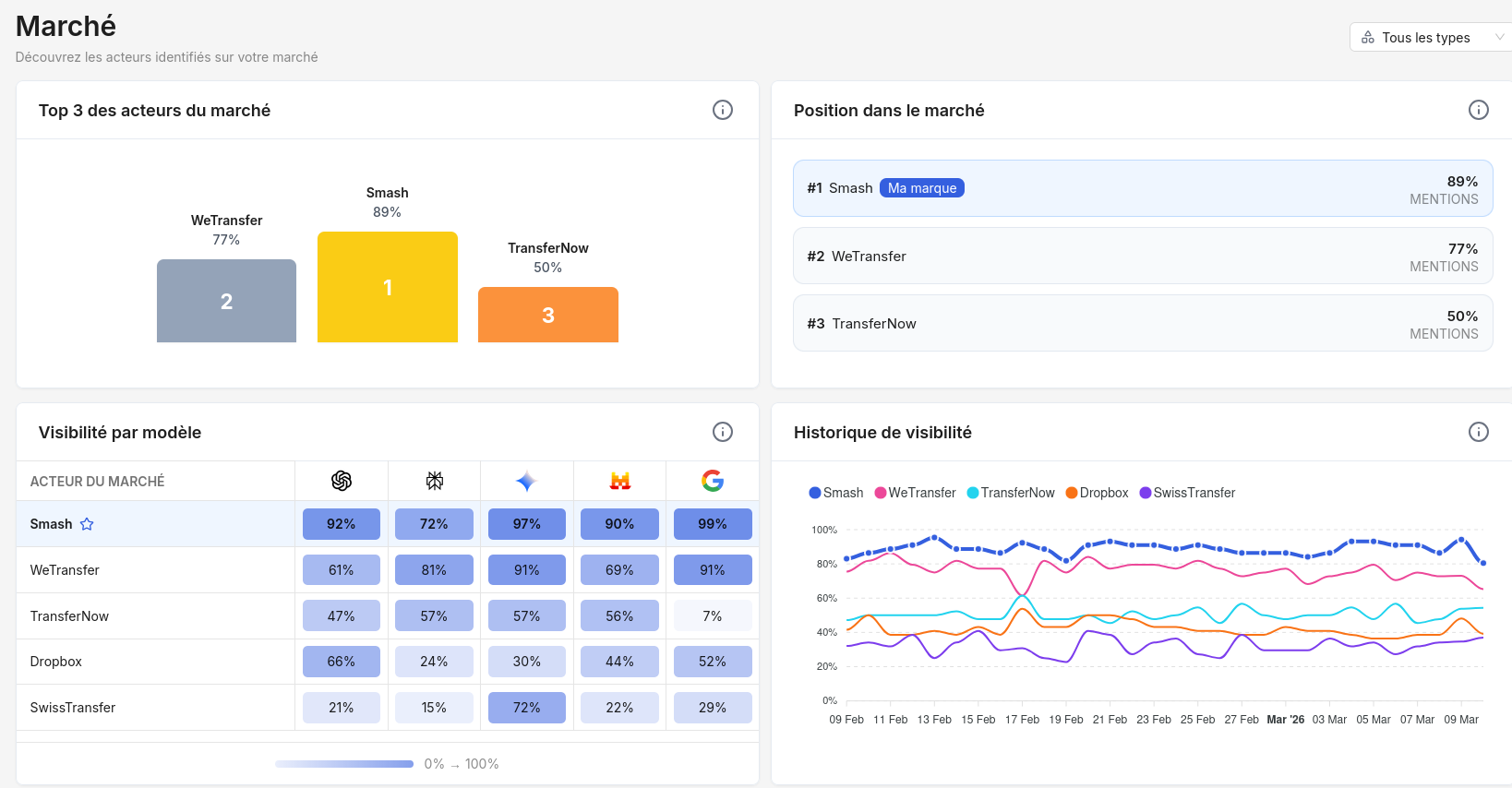Click Dropbox 30% visibility cell

tap(527, 662)
